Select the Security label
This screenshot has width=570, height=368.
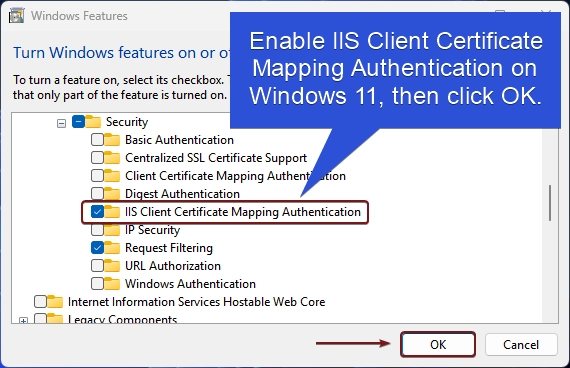point(127,122)
